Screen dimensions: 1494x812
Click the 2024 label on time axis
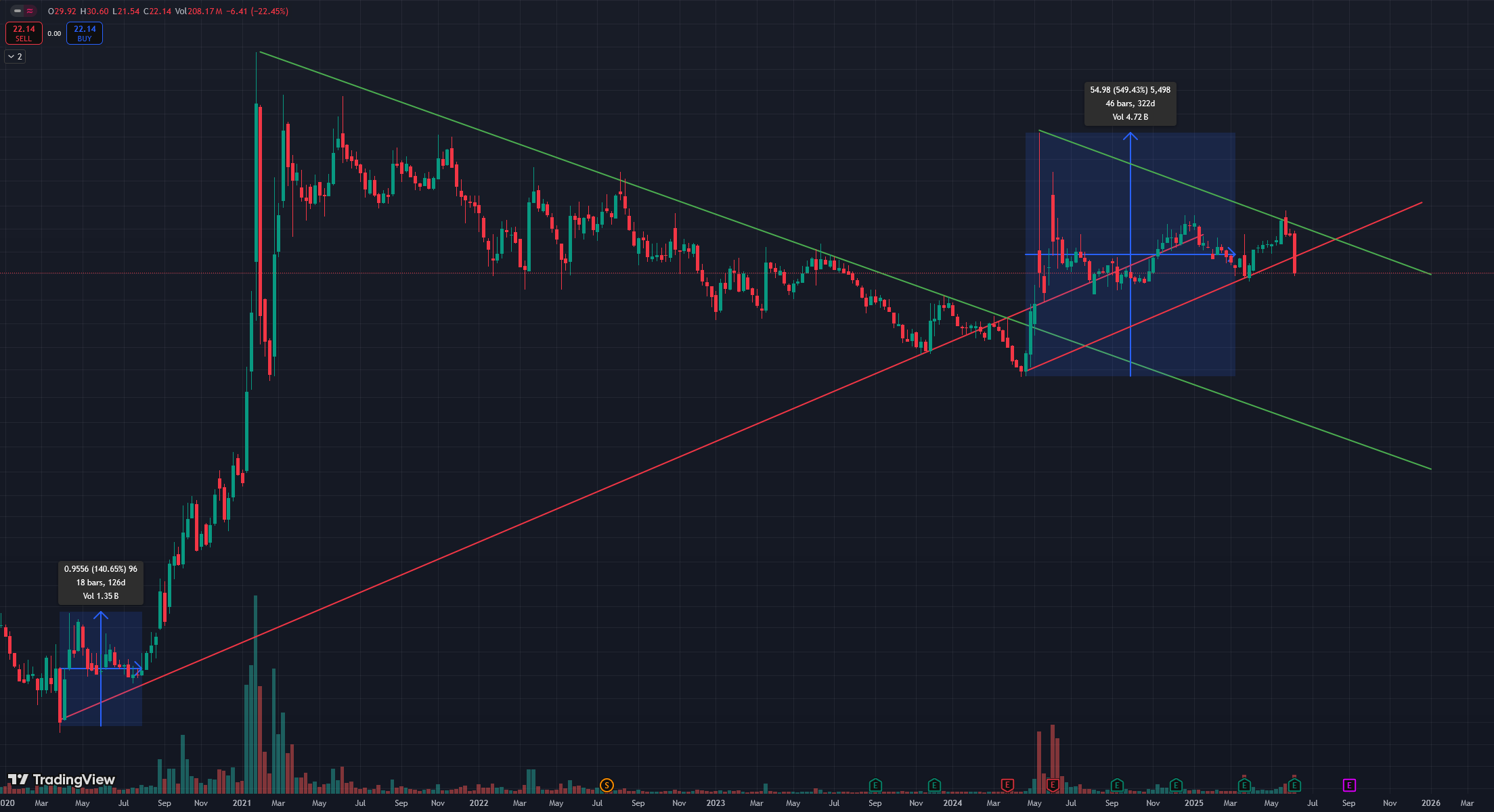952,803
